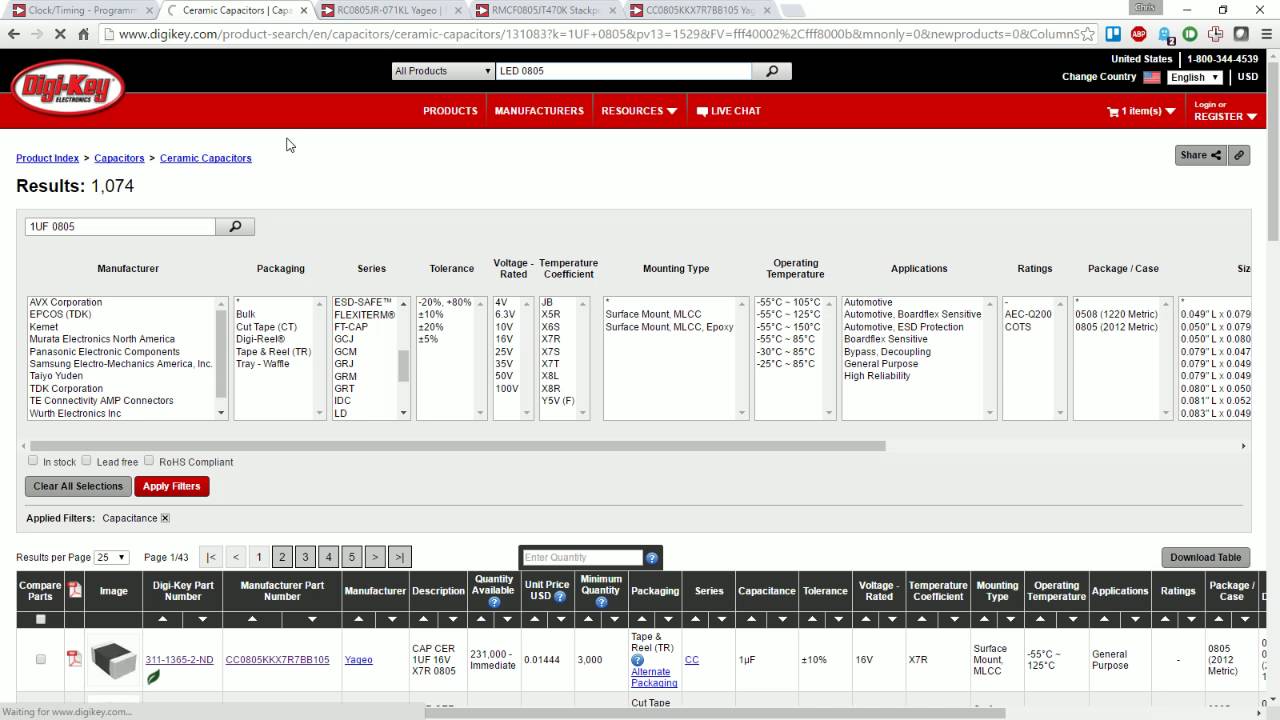Screen dimensions: 1280x720
Task: Open the Chrome hamburger menu
Action: click(1266, 33)
